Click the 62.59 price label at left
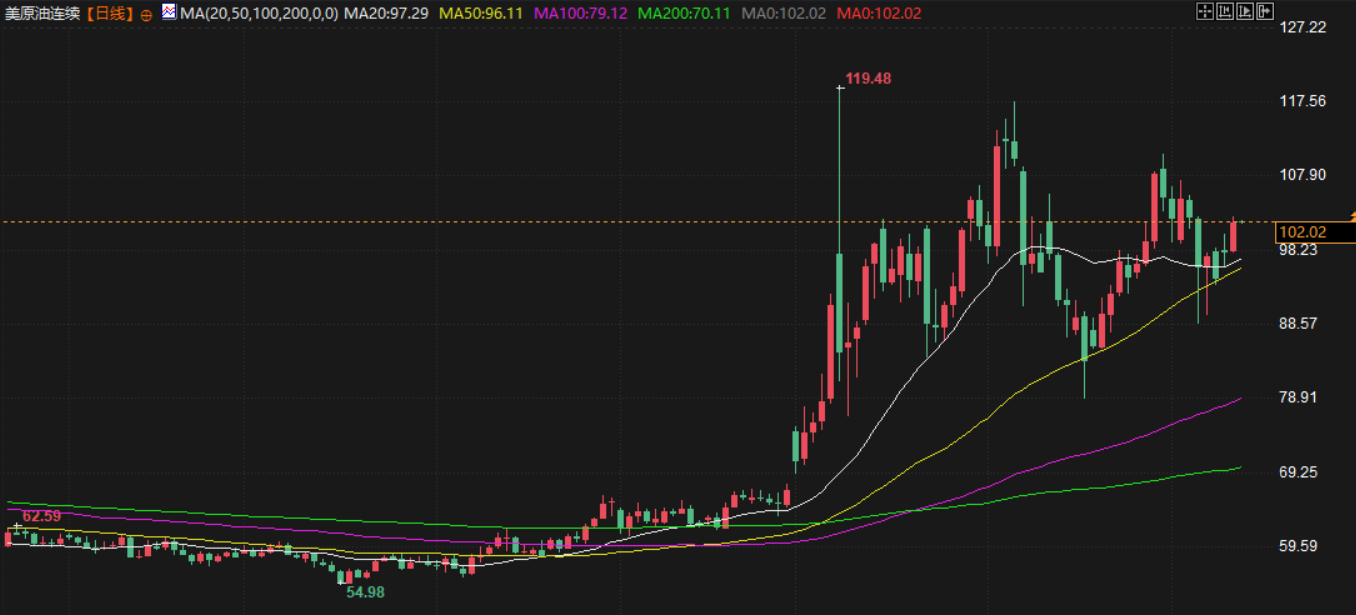 (42, 516)
